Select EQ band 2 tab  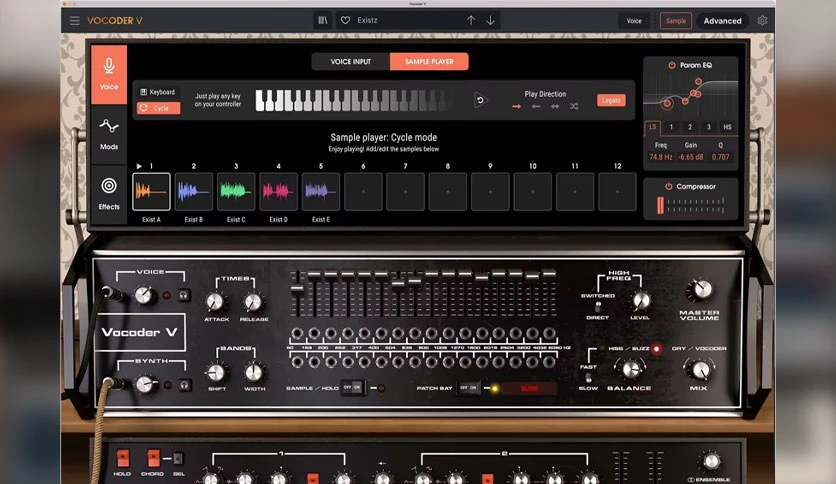tap(690, 127)
